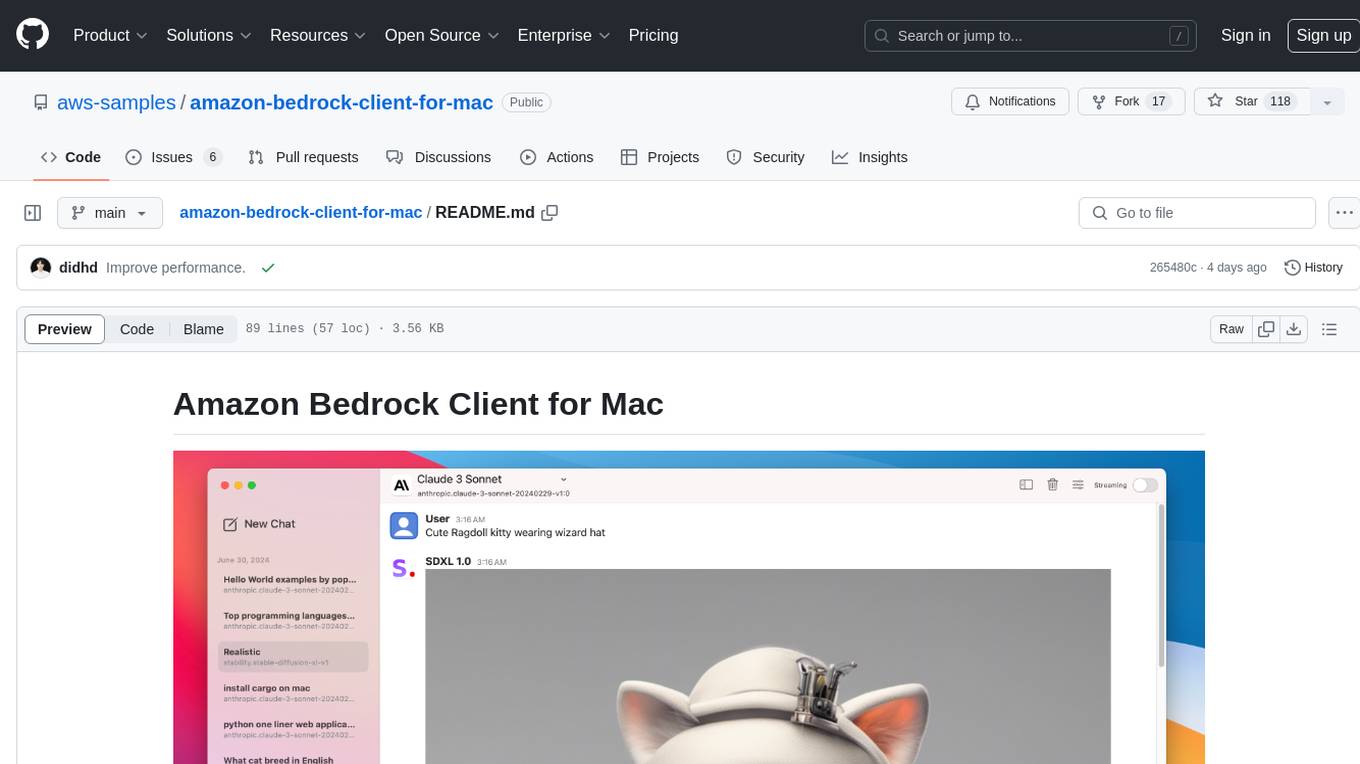Download the raw file

tap(1293, 329)
